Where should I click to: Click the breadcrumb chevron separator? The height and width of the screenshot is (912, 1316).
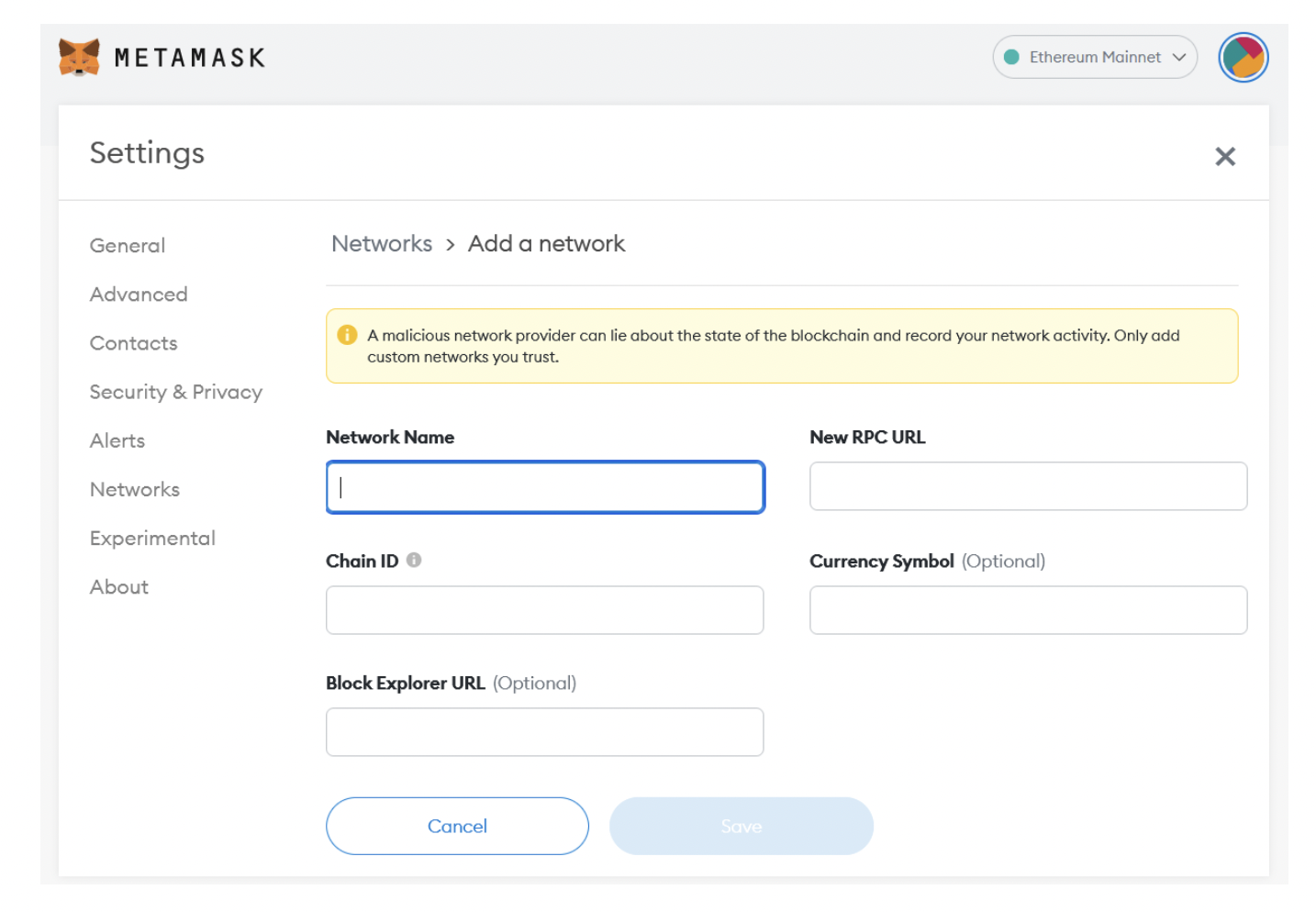coord(451,245)
